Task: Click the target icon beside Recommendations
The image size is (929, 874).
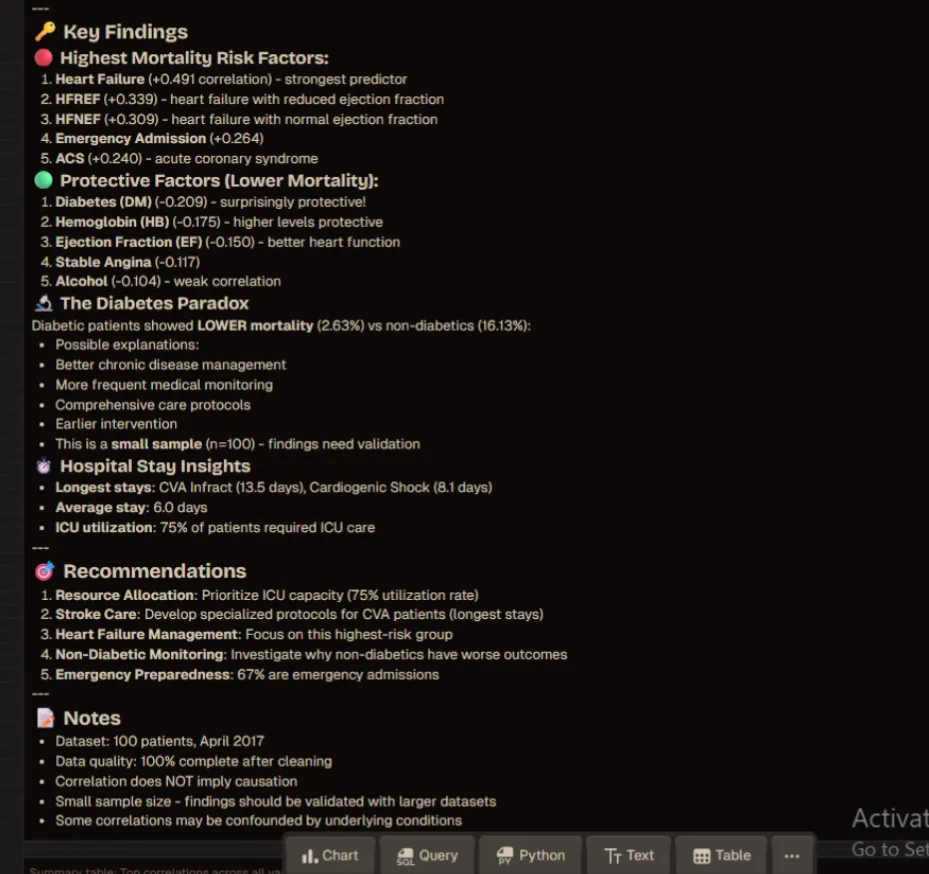Action: [x=45, y=571]
